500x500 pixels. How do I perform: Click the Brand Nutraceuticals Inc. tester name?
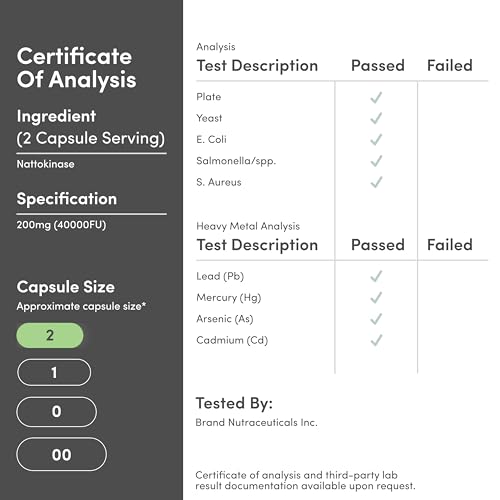[x=256, y=422]
